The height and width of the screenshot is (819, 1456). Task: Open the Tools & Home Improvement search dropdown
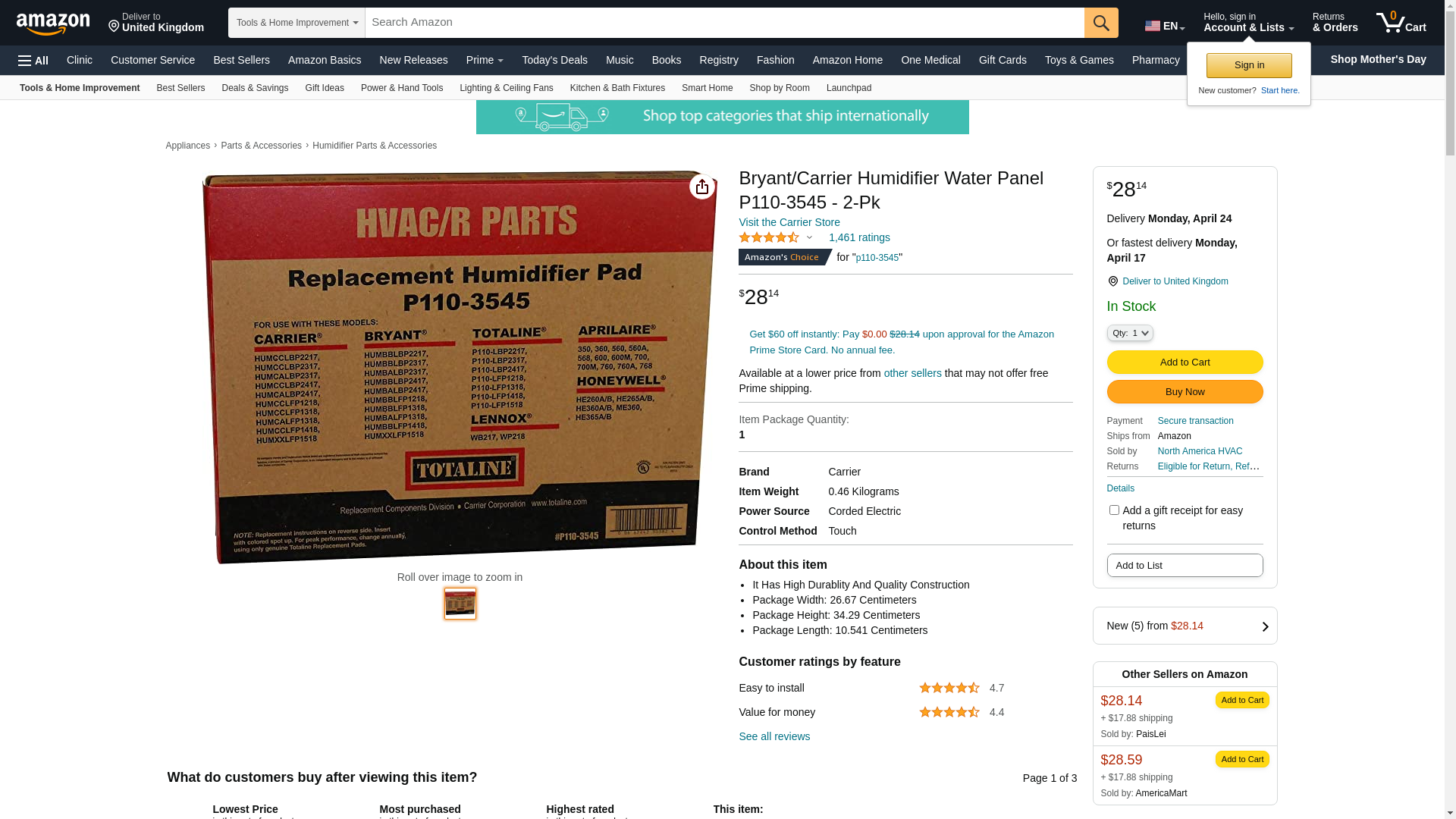297,23
